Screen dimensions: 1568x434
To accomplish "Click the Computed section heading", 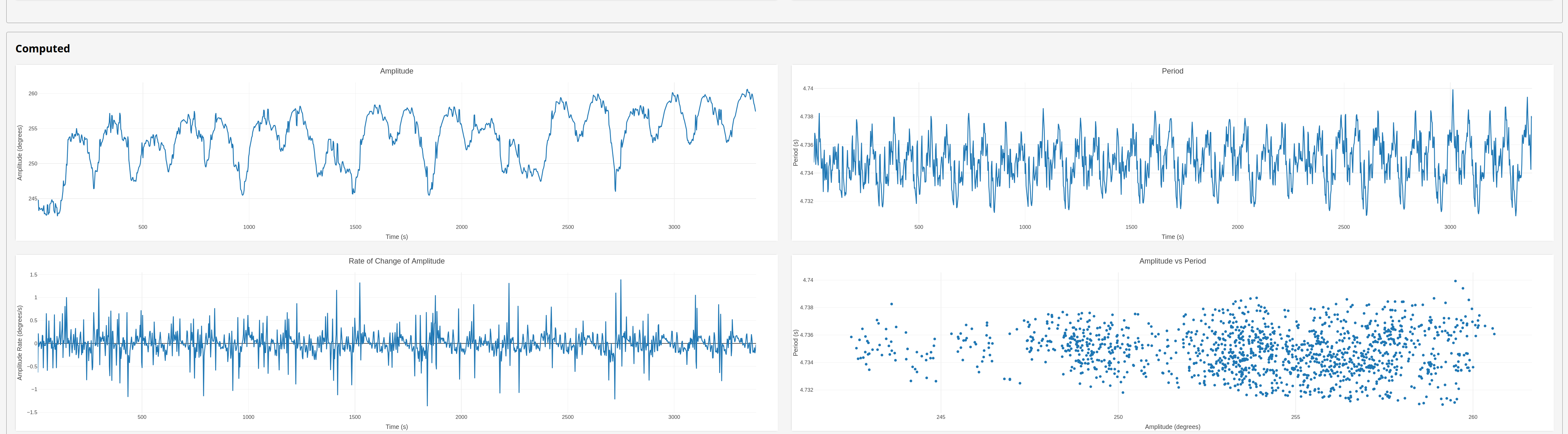I will (43, 49).
